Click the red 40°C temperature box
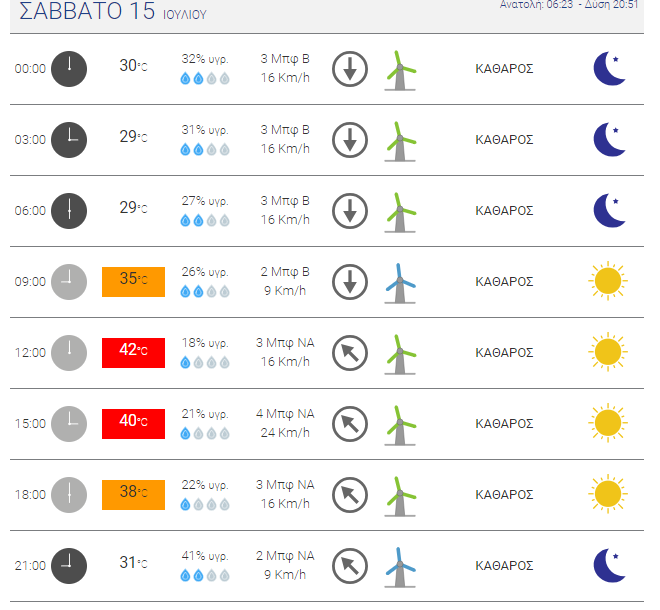660x610 pixels. coord(133,424)
